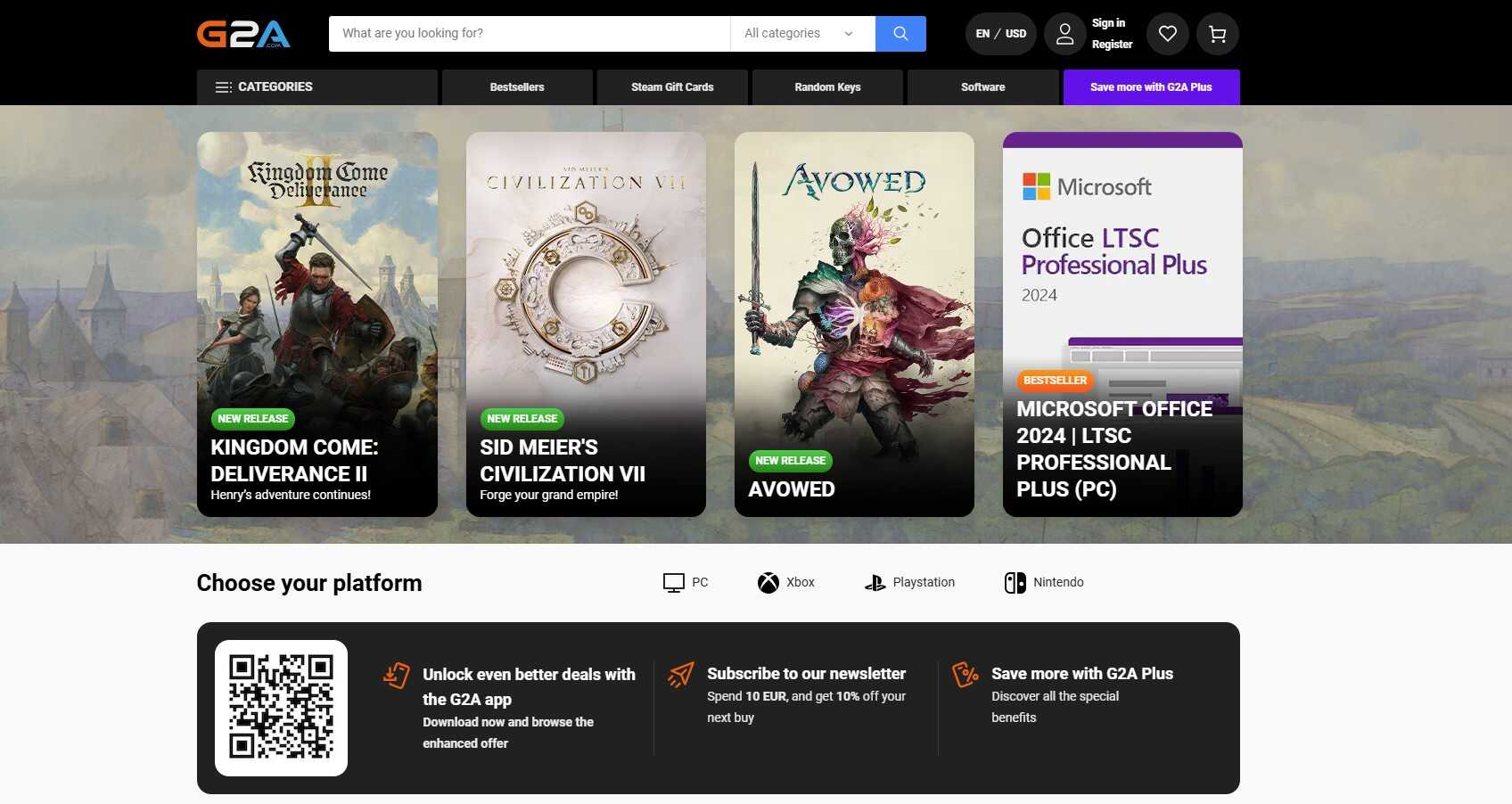This screenshot has height=804, width=1512.
Task: Open the shopping cart icon
Action: click(x=1218, y=34)
